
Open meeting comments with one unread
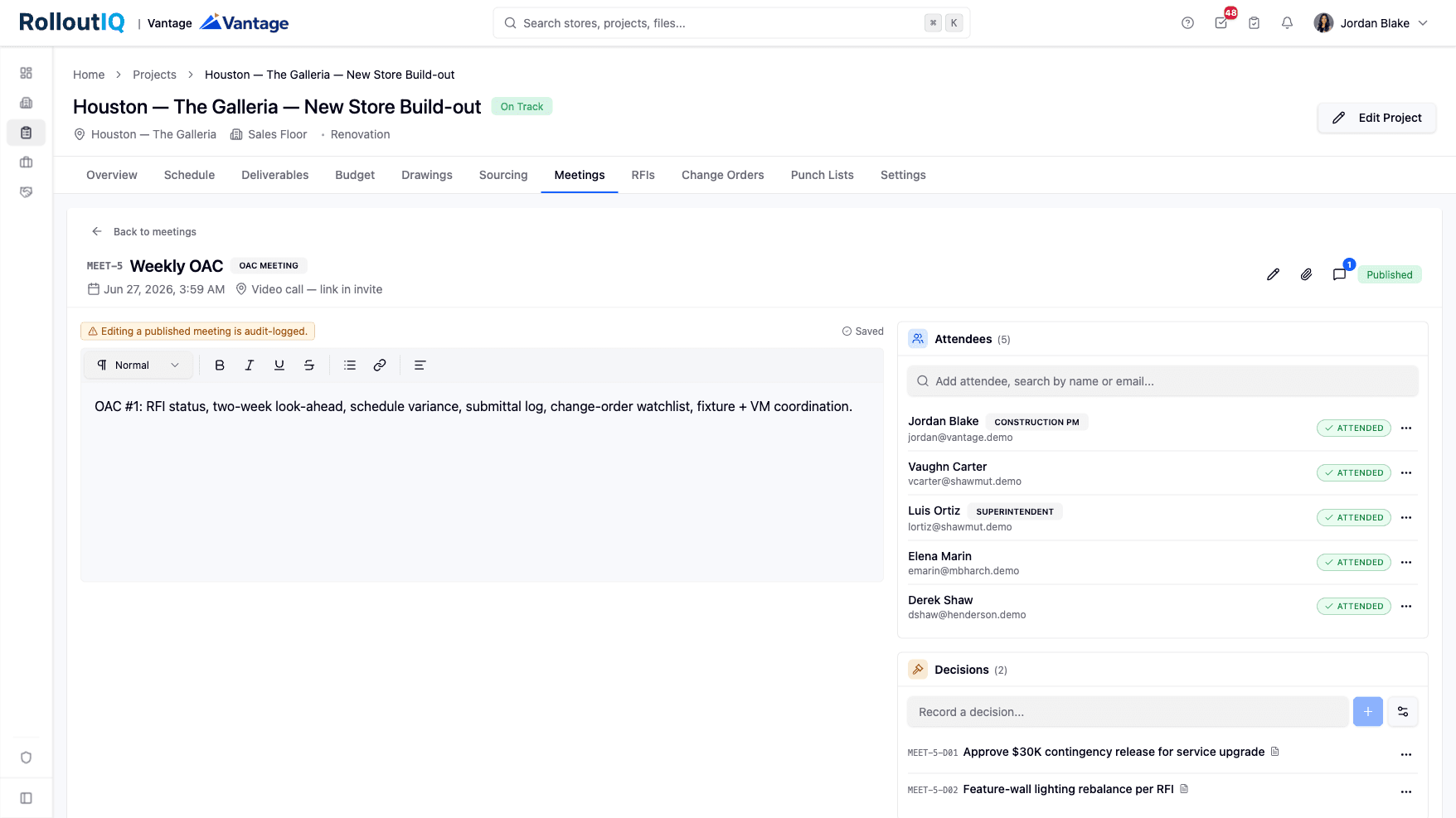pos(1340,274)
